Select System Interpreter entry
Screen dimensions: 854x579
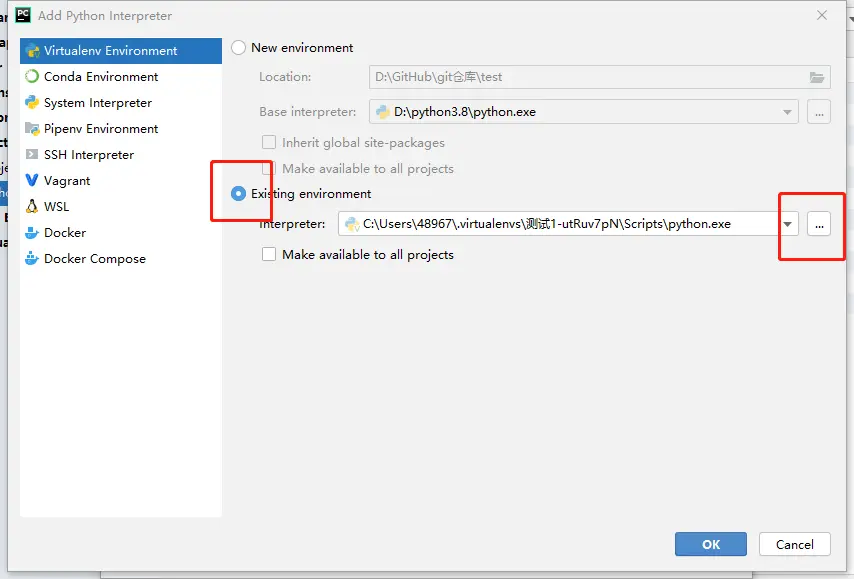click(x=121, y=103)
